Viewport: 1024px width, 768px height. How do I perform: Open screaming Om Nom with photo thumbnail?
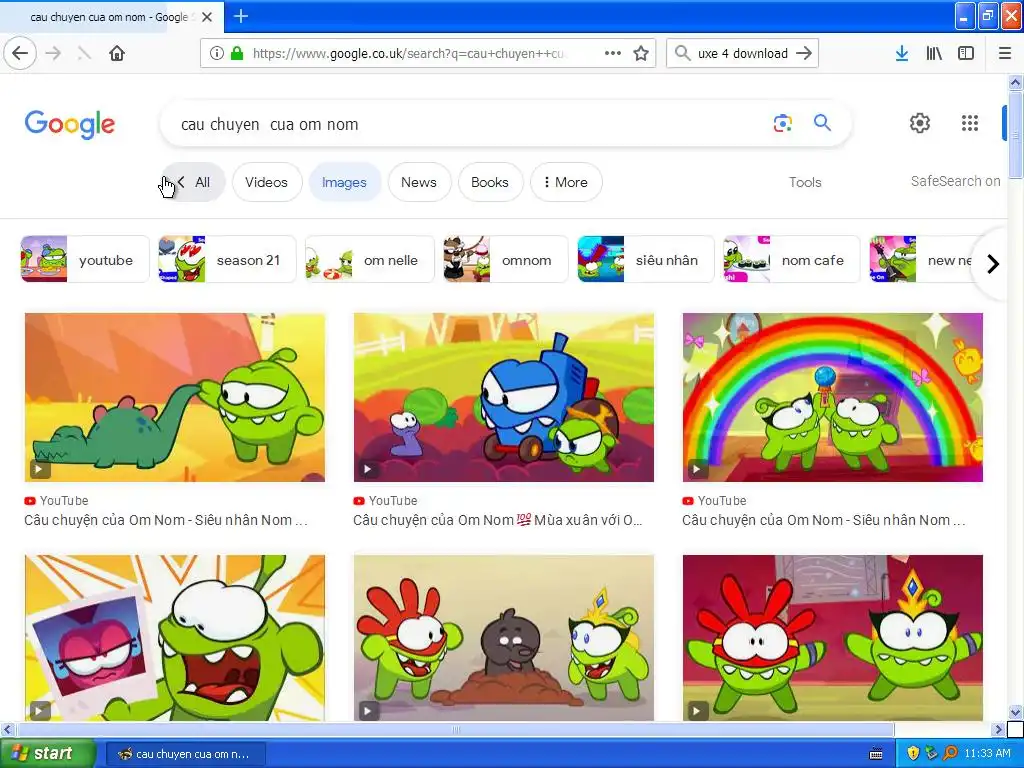pyautogui.click(x=174, y=637)
